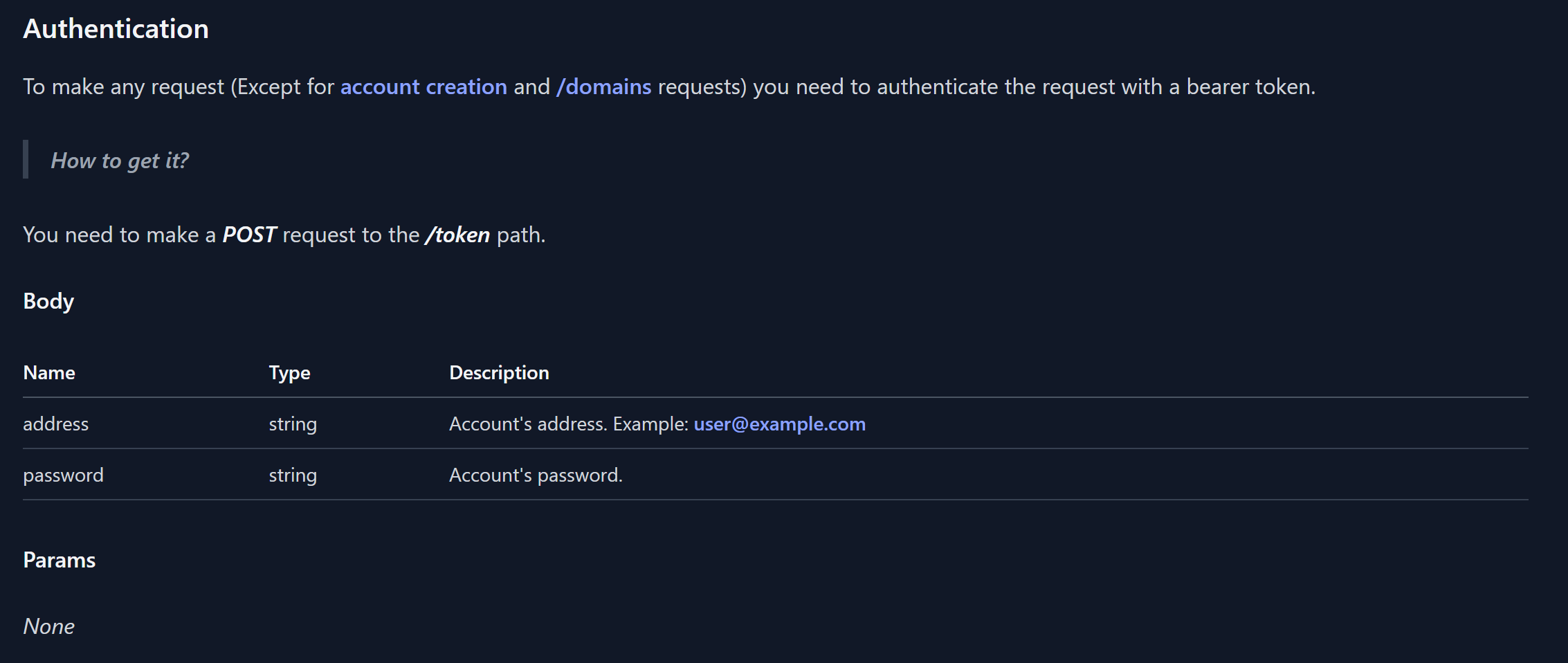Click the Authentication heading
The height and width of the screenshot is (663, 1568).
coord(116,29)
